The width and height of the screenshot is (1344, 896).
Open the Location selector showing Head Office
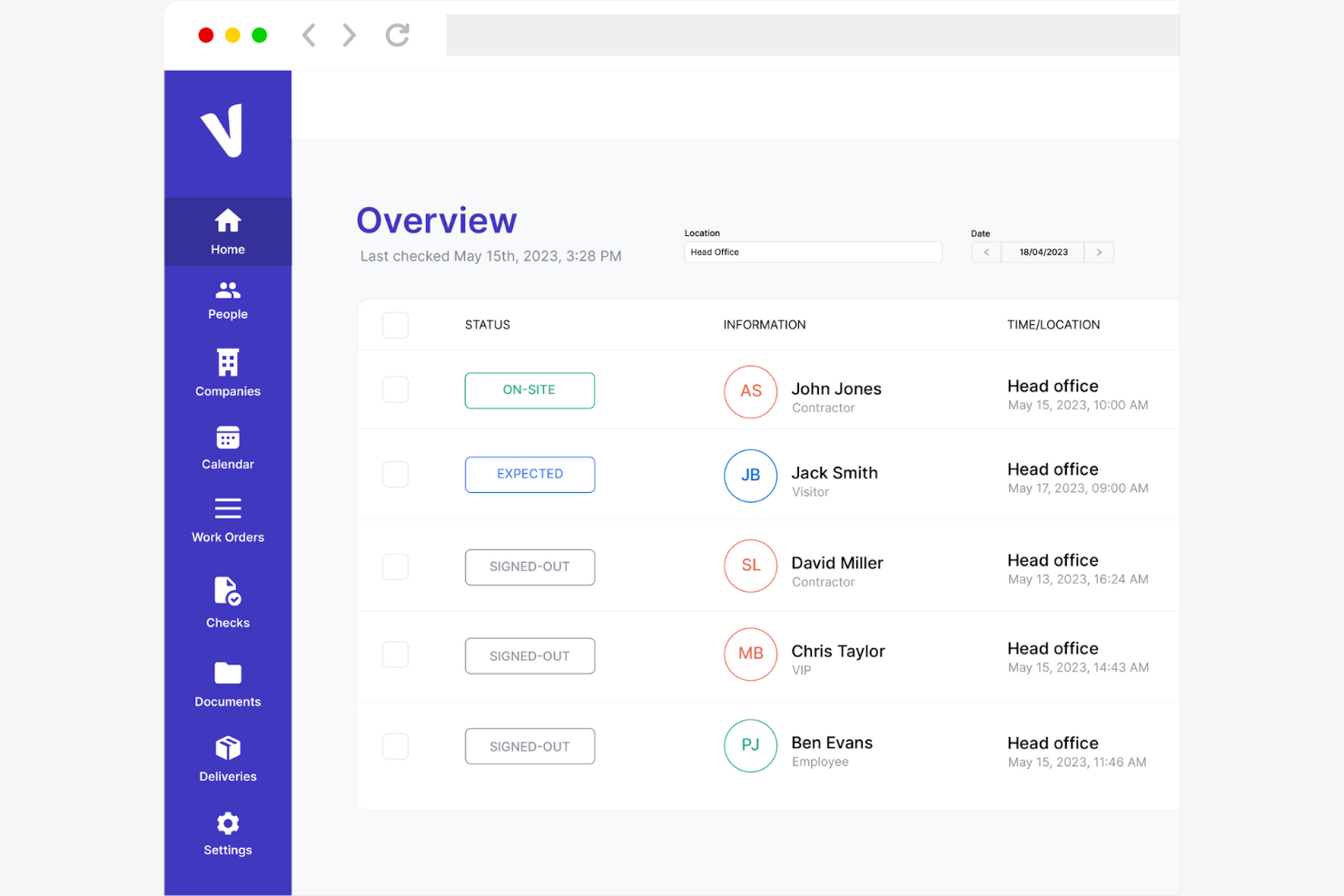point(812,251)
